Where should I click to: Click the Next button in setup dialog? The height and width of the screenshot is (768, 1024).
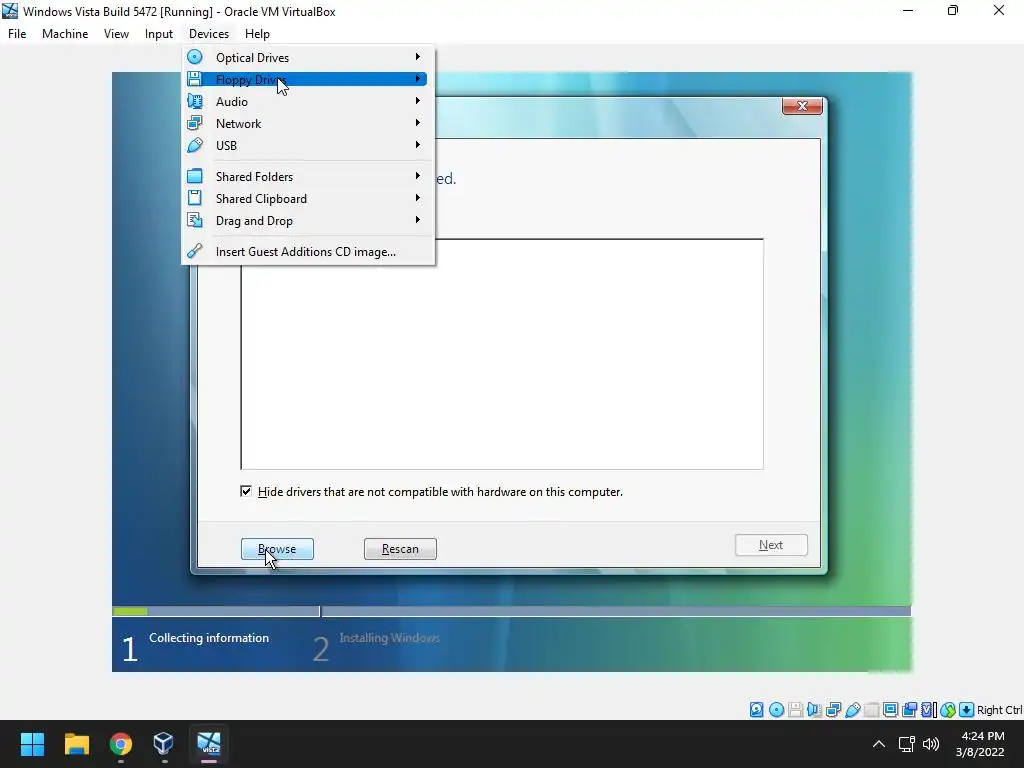[771, 545]
